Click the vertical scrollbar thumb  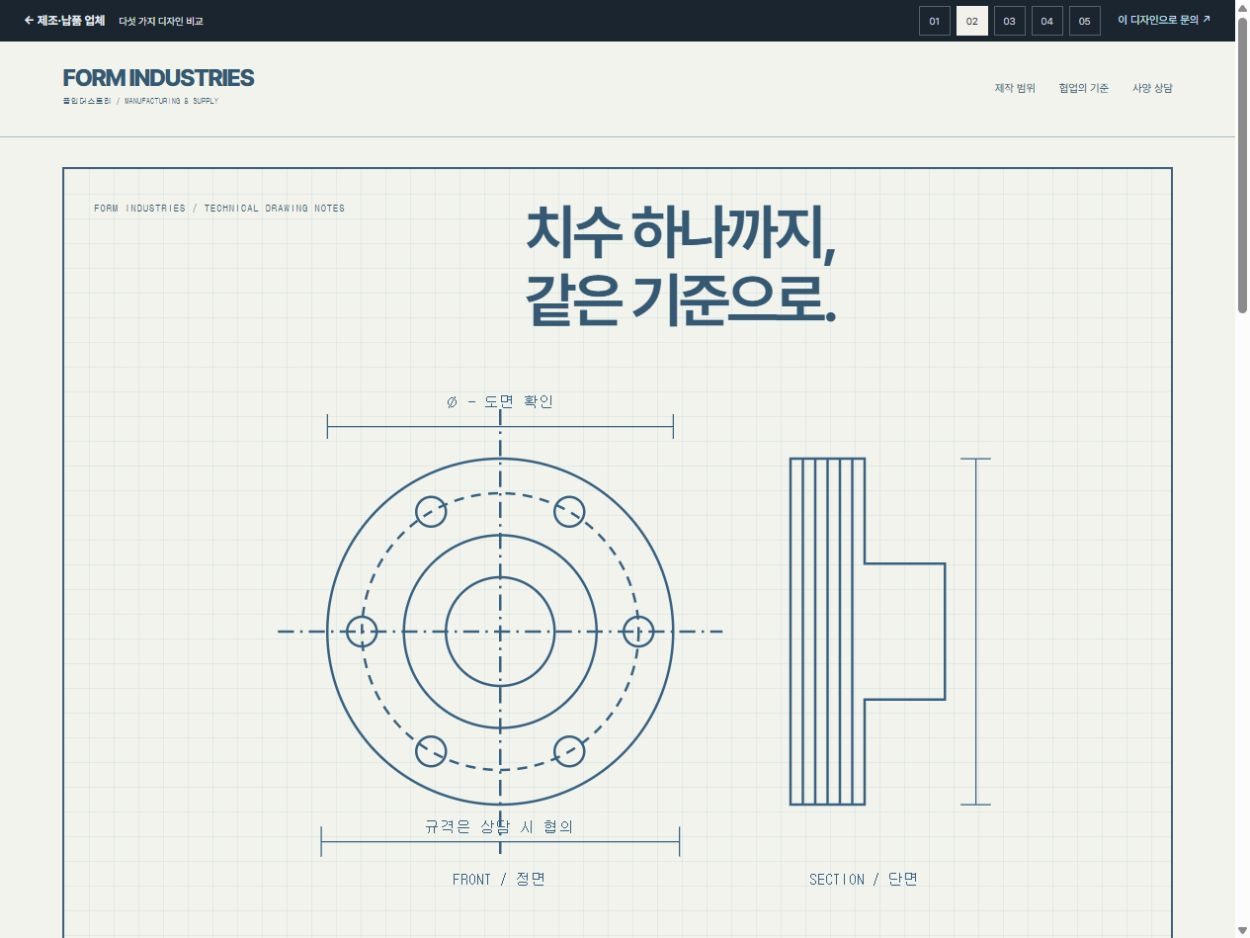click(1242, 165)
